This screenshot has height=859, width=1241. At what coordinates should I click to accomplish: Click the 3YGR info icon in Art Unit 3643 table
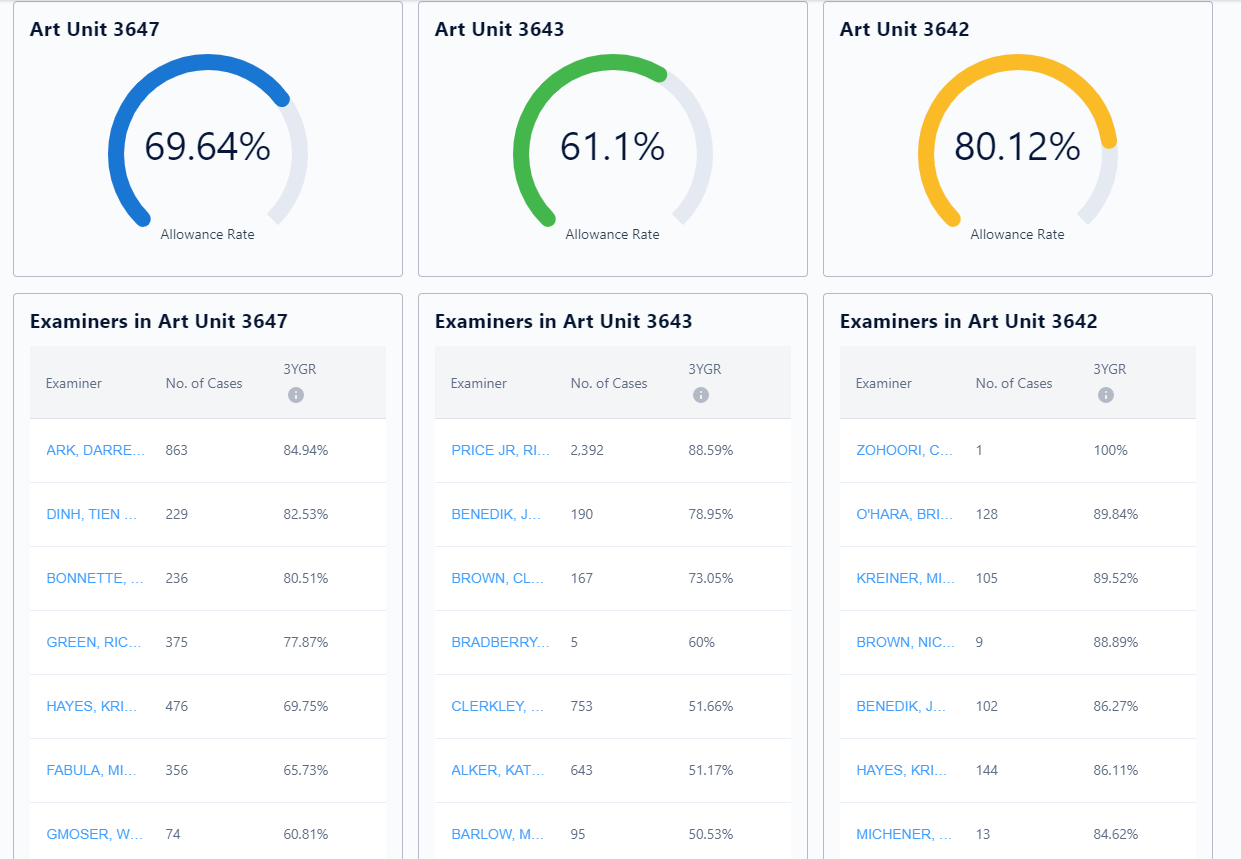point(700,395)
